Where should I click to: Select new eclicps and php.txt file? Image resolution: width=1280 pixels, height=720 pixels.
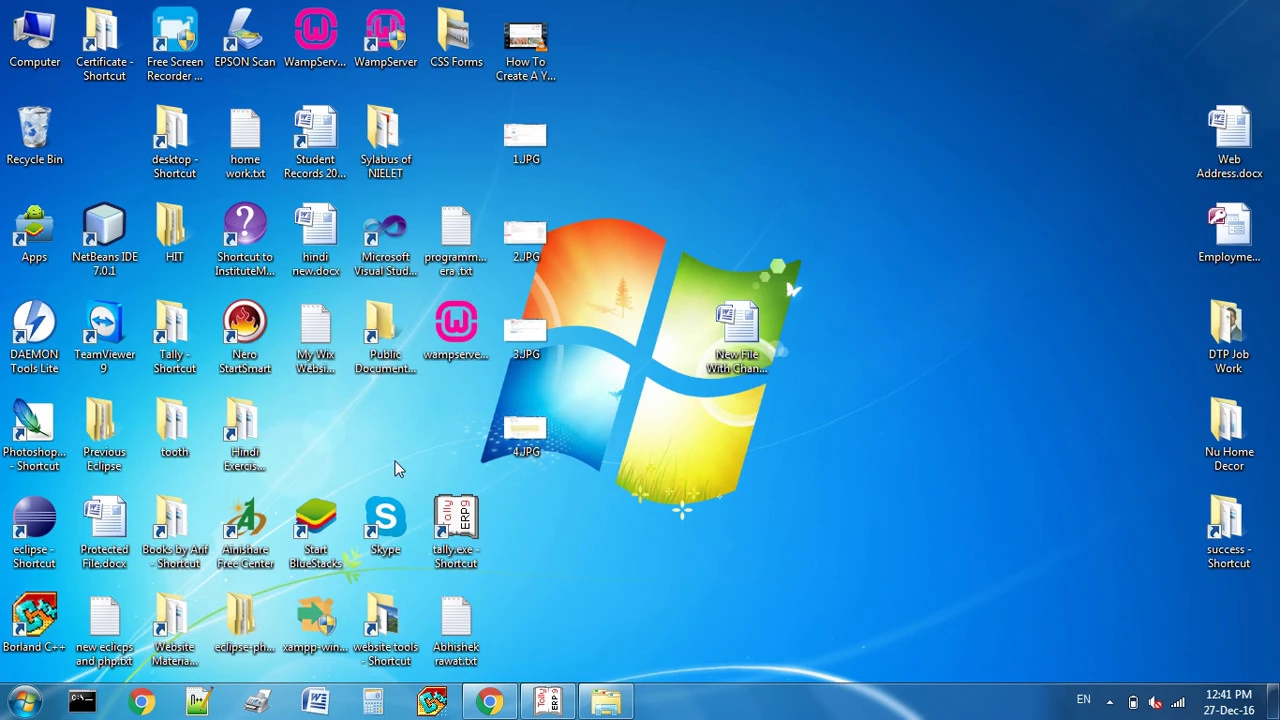[x=104, y=631]
